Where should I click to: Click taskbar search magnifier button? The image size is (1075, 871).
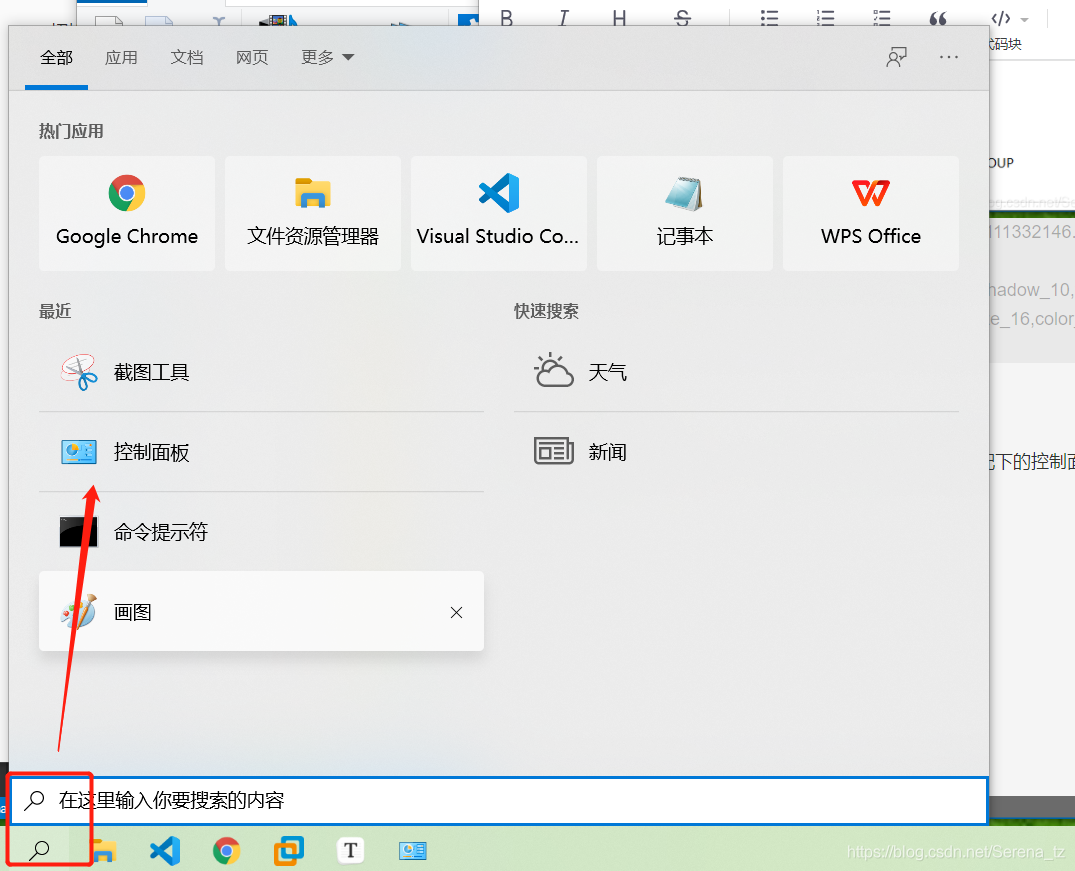[40, 850]
